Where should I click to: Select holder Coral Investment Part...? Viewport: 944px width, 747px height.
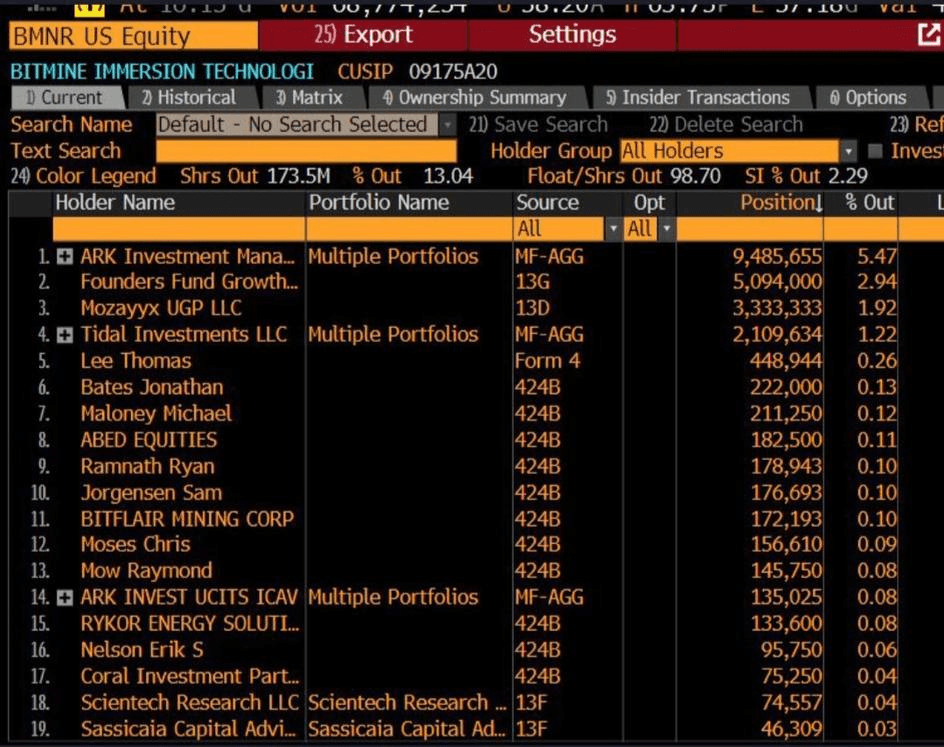(x=190, y=677)
